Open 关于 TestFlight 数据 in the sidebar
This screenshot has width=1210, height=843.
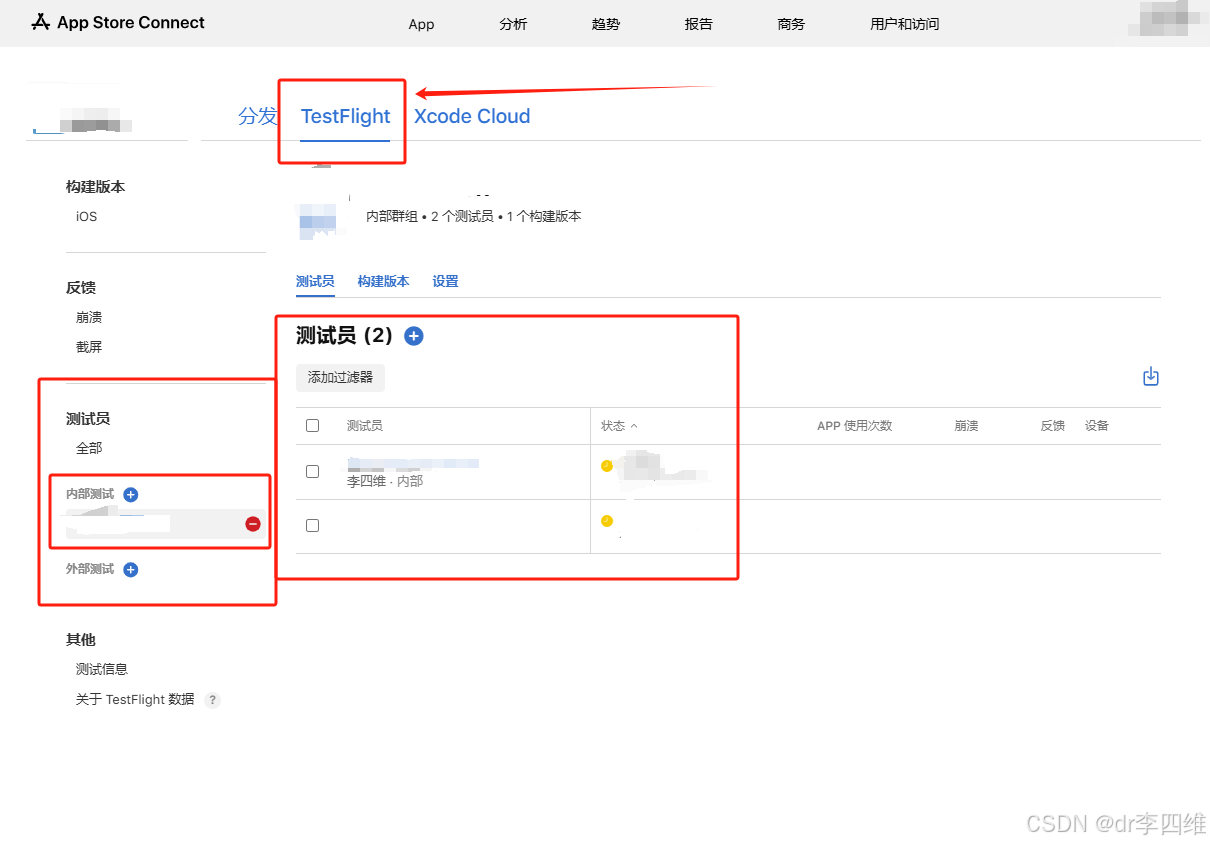point(135,700)
